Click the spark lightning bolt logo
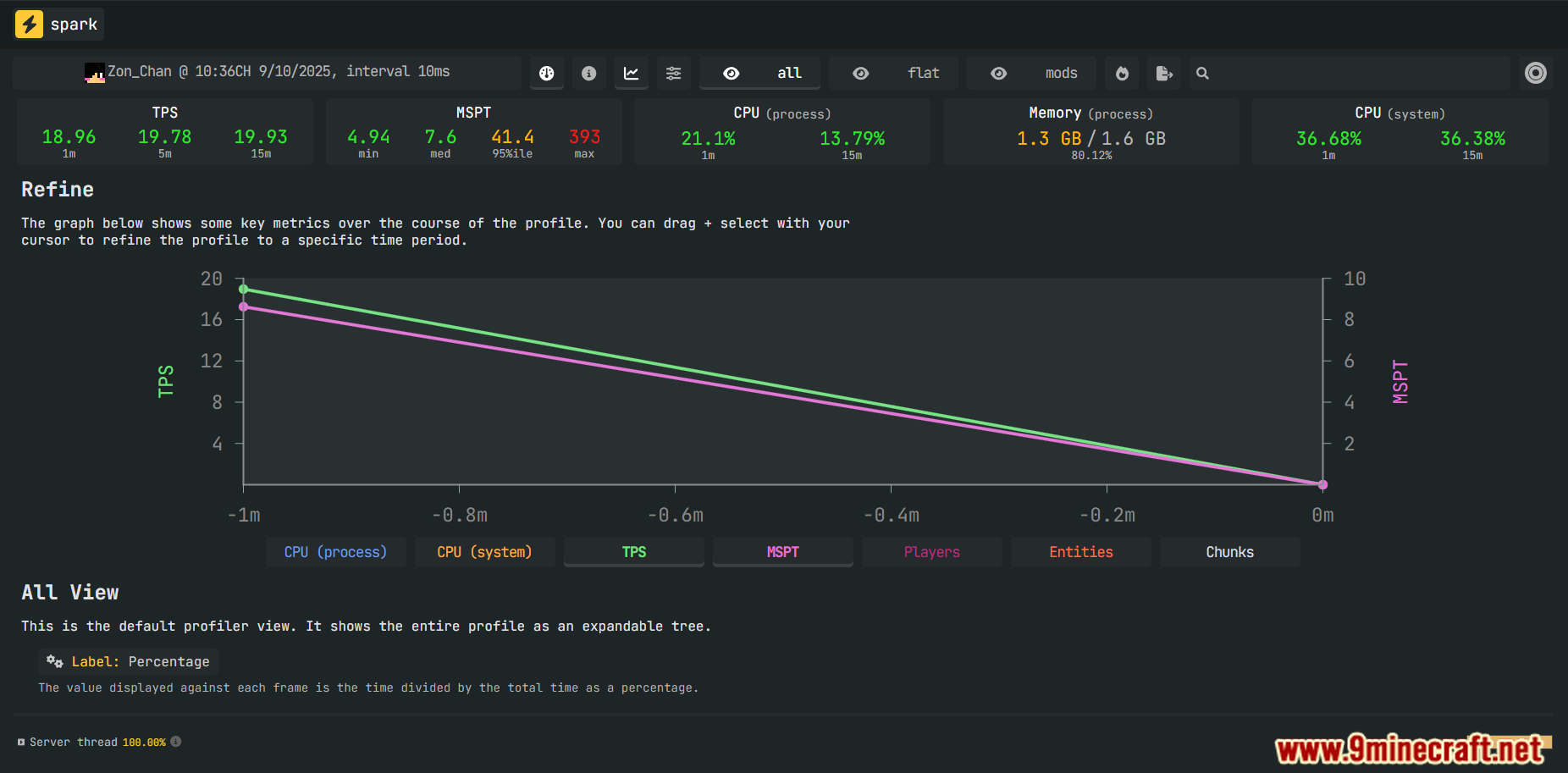This screenshot has width=1568, height=773. (x=30, y=24)
